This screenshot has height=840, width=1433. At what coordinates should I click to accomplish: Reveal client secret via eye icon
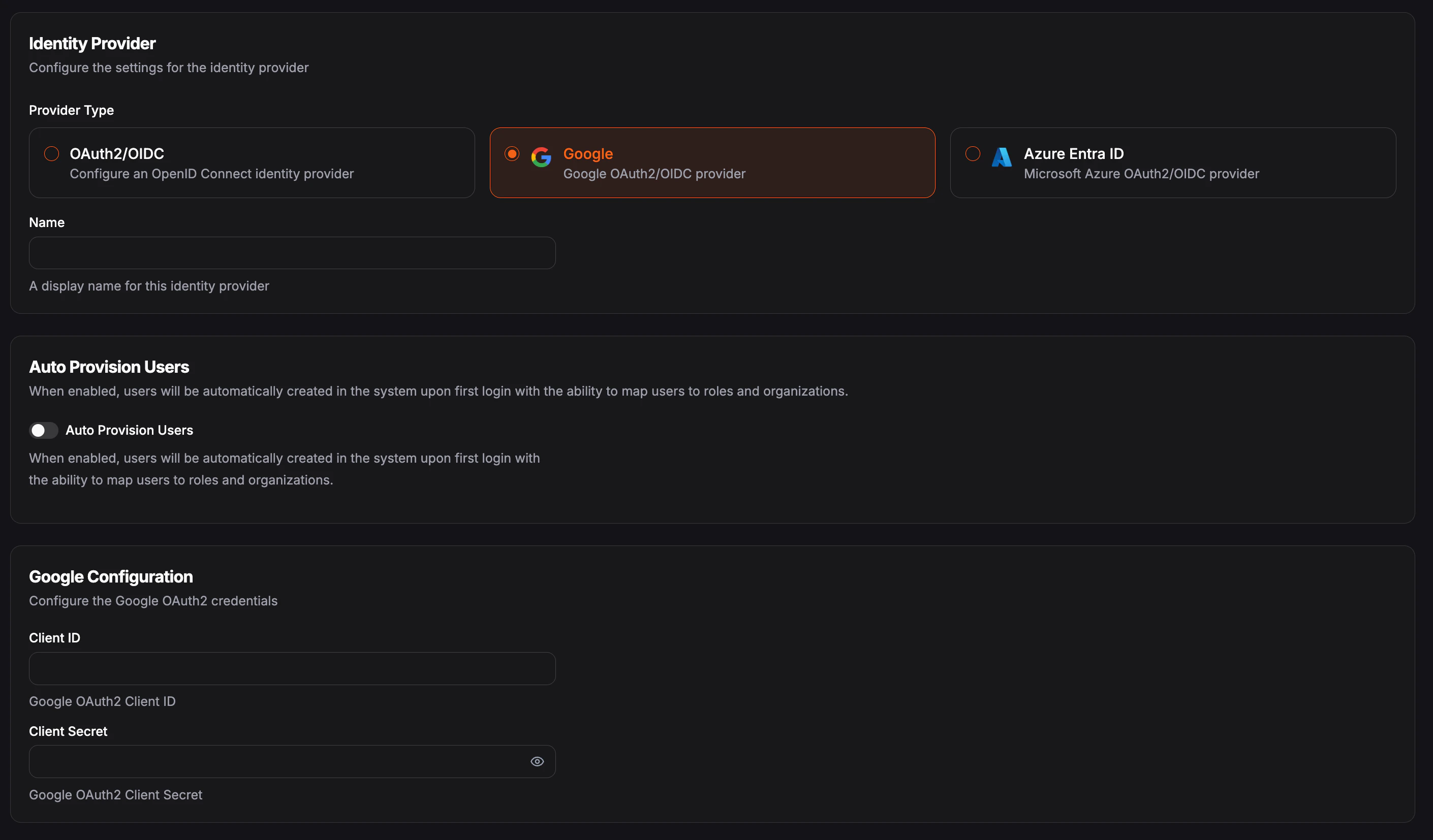pyautogui.click(x=537, y=762)
